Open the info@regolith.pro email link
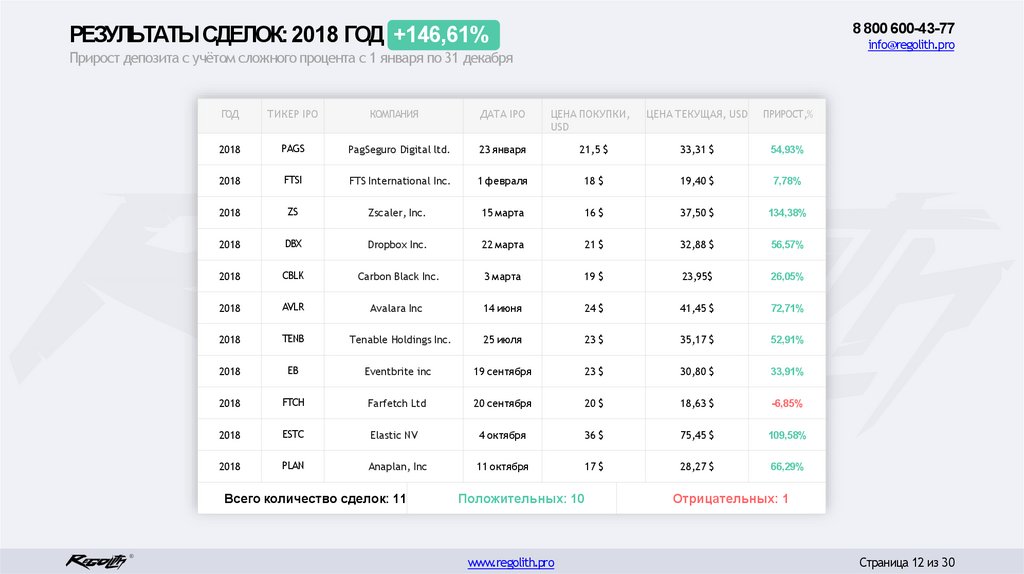Screen dimensions: 1024x574 coord(911,44)
